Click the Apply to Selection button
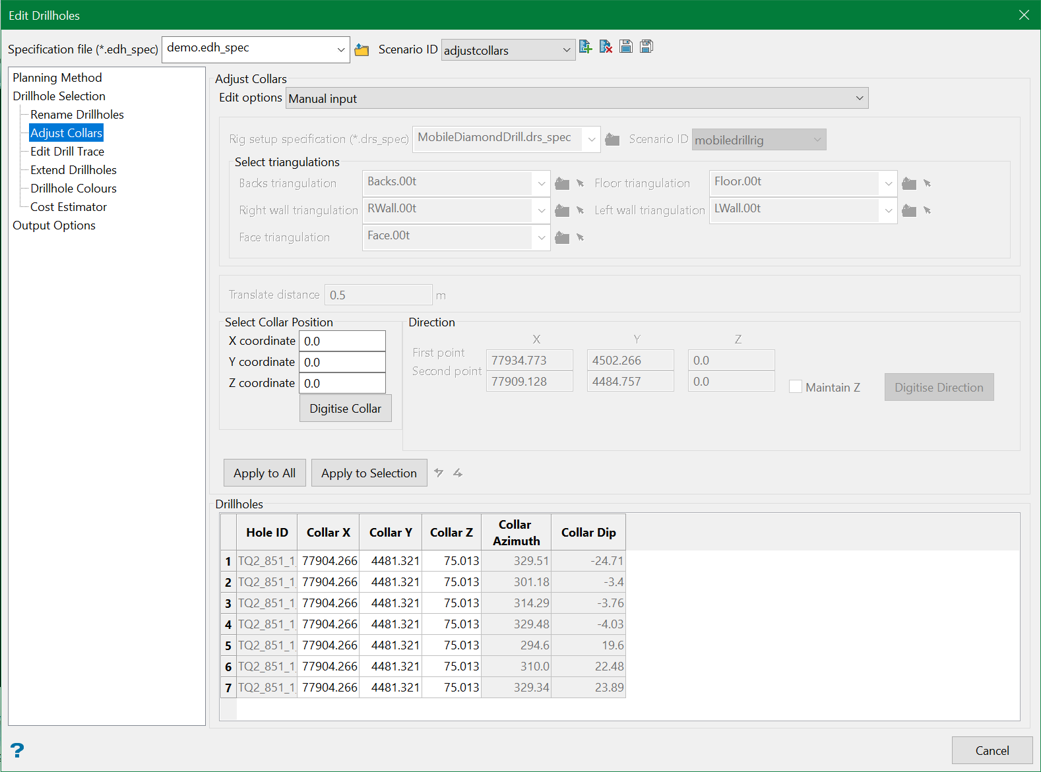The height and width of the screenshot is (772, 1041). point(368,473)
